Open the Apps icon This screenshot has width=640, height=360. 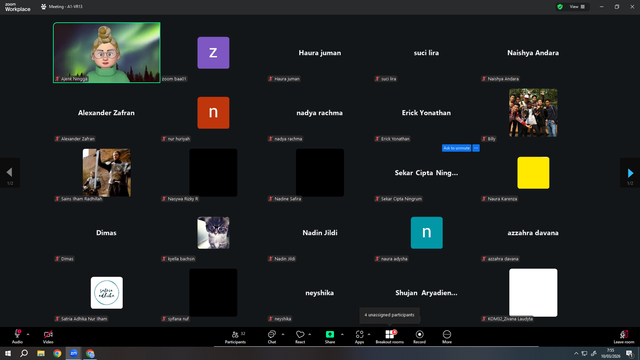(x=359, y=334)
